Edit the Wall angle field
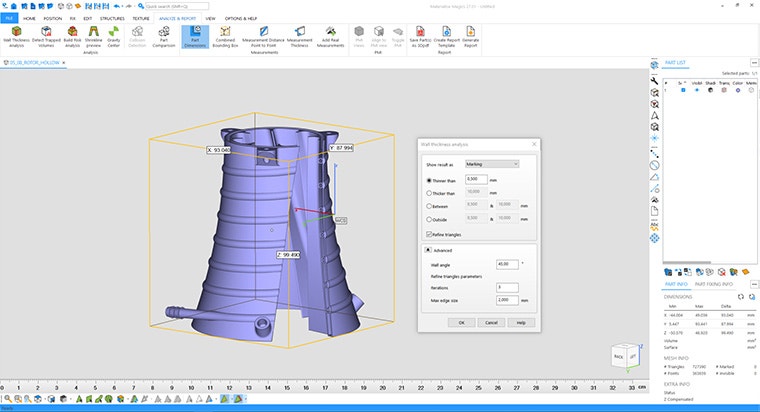760x412 pixels. tap(507, 264)
